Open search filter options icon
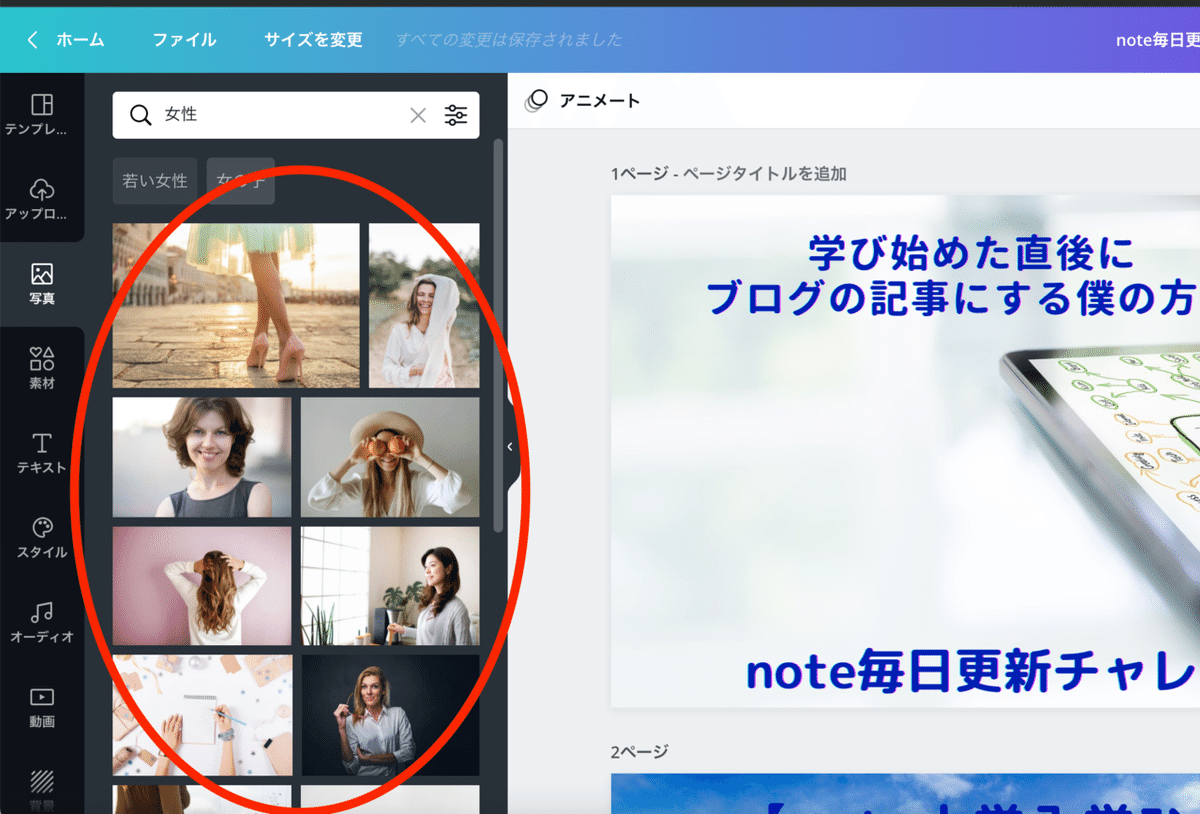 coord(456,115)
